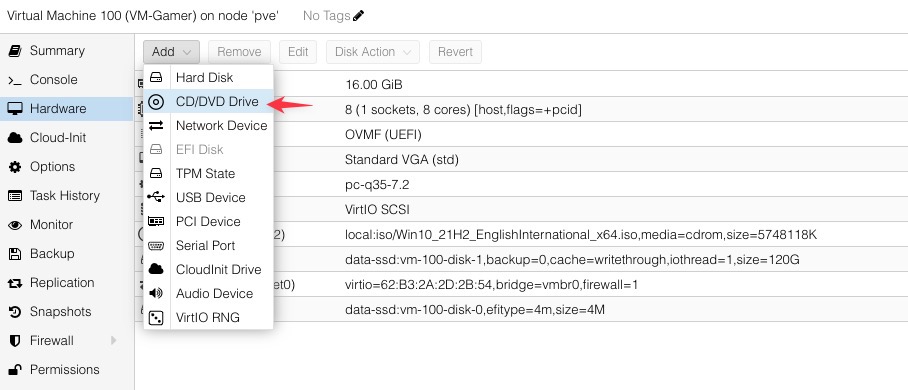Open the Add dropdown button

171,52
